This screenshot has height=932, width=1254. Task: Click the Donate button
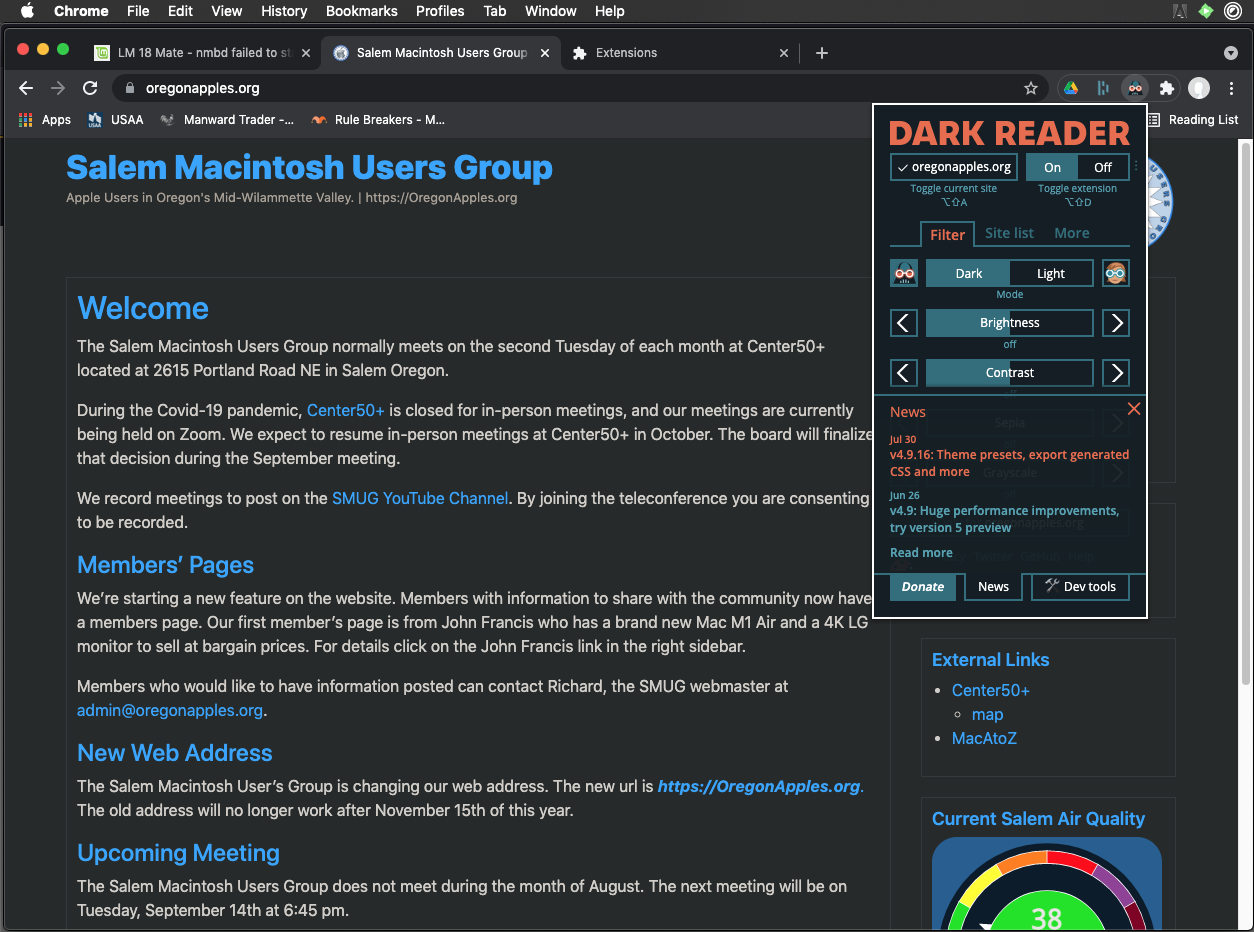click(x=923, y=587)
